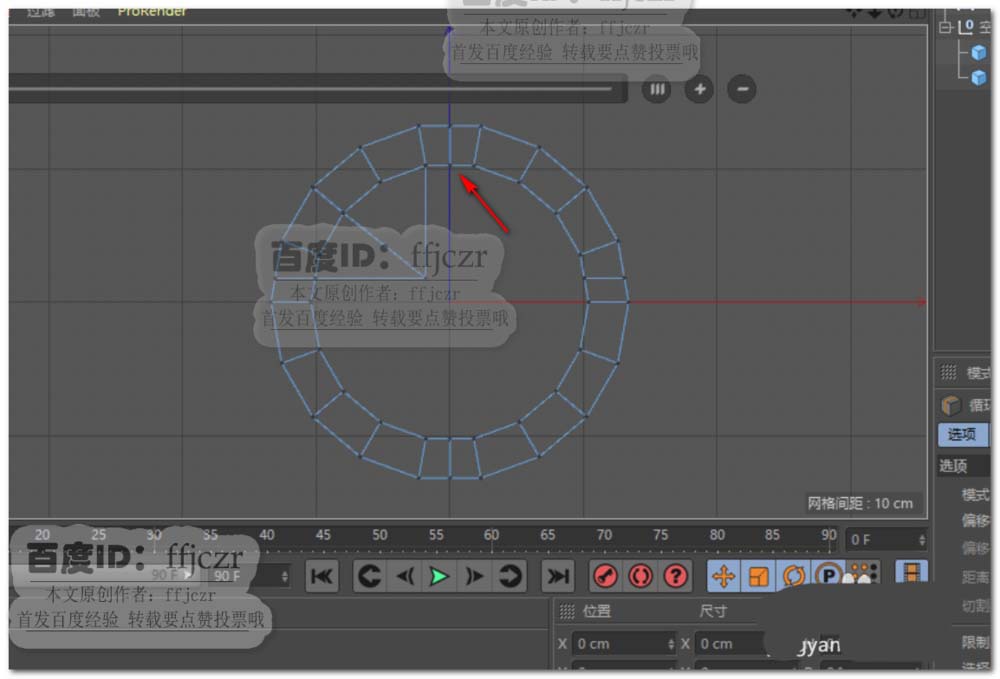The width and height of the screenshot is (1000, 679).
Task: Go to the next keyframe
Action: [510, 576]
